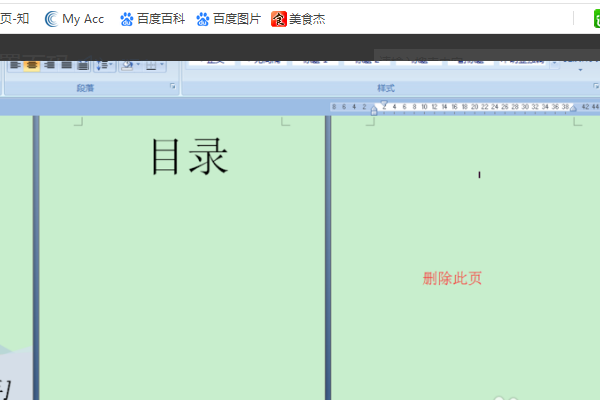Open the My Acc bookmark
The image size is (600, 400).
click(74, 19)
